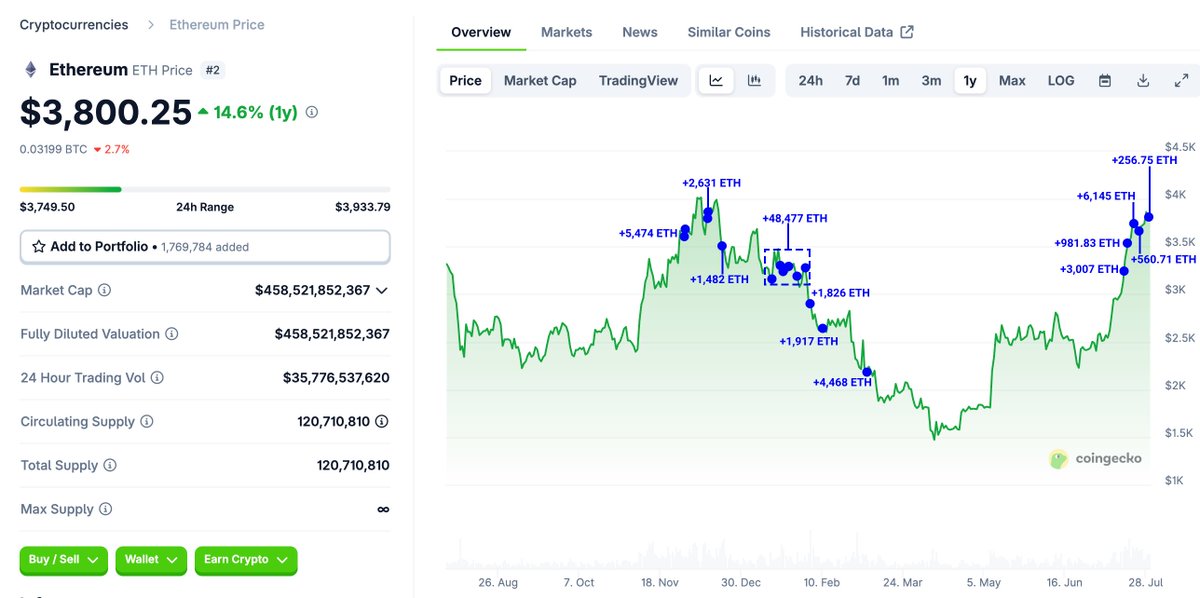Click the info icon beside 24 Hour Trading Vol
Viewport: 1200px width, 598px height.
[x=157, y=378]
